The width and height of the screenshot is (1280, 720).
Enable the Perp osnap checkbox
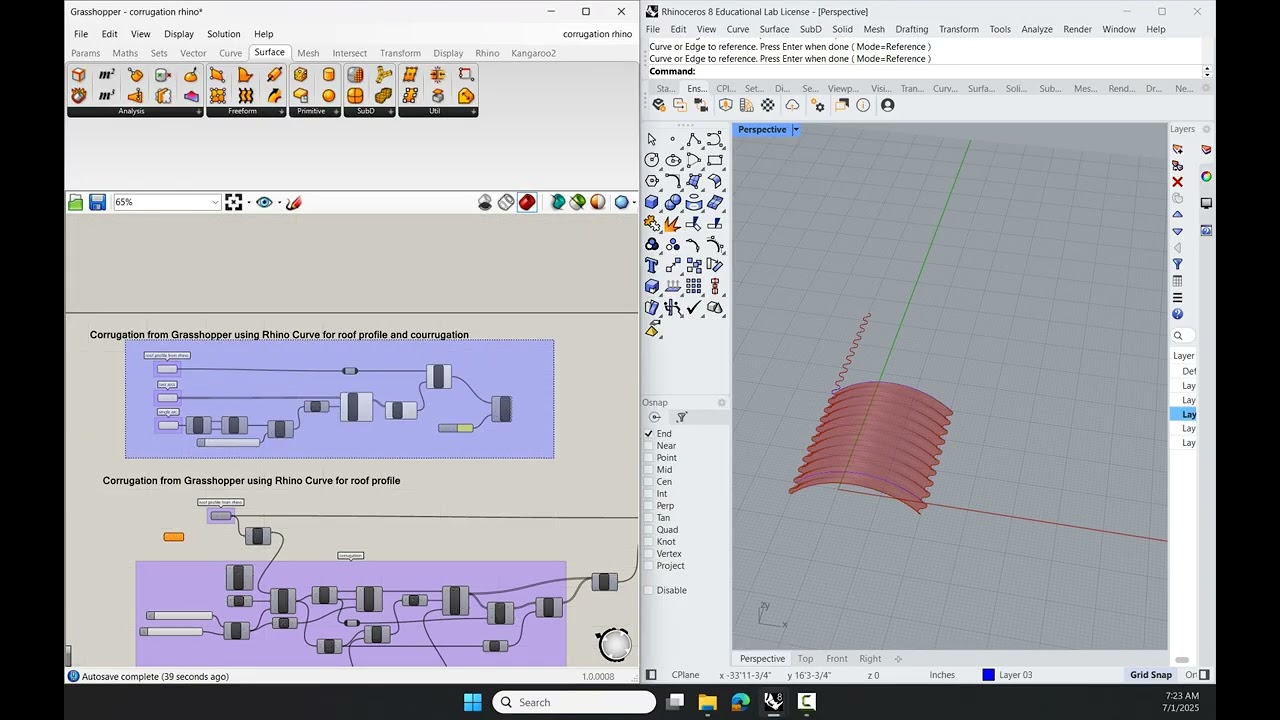649,506
